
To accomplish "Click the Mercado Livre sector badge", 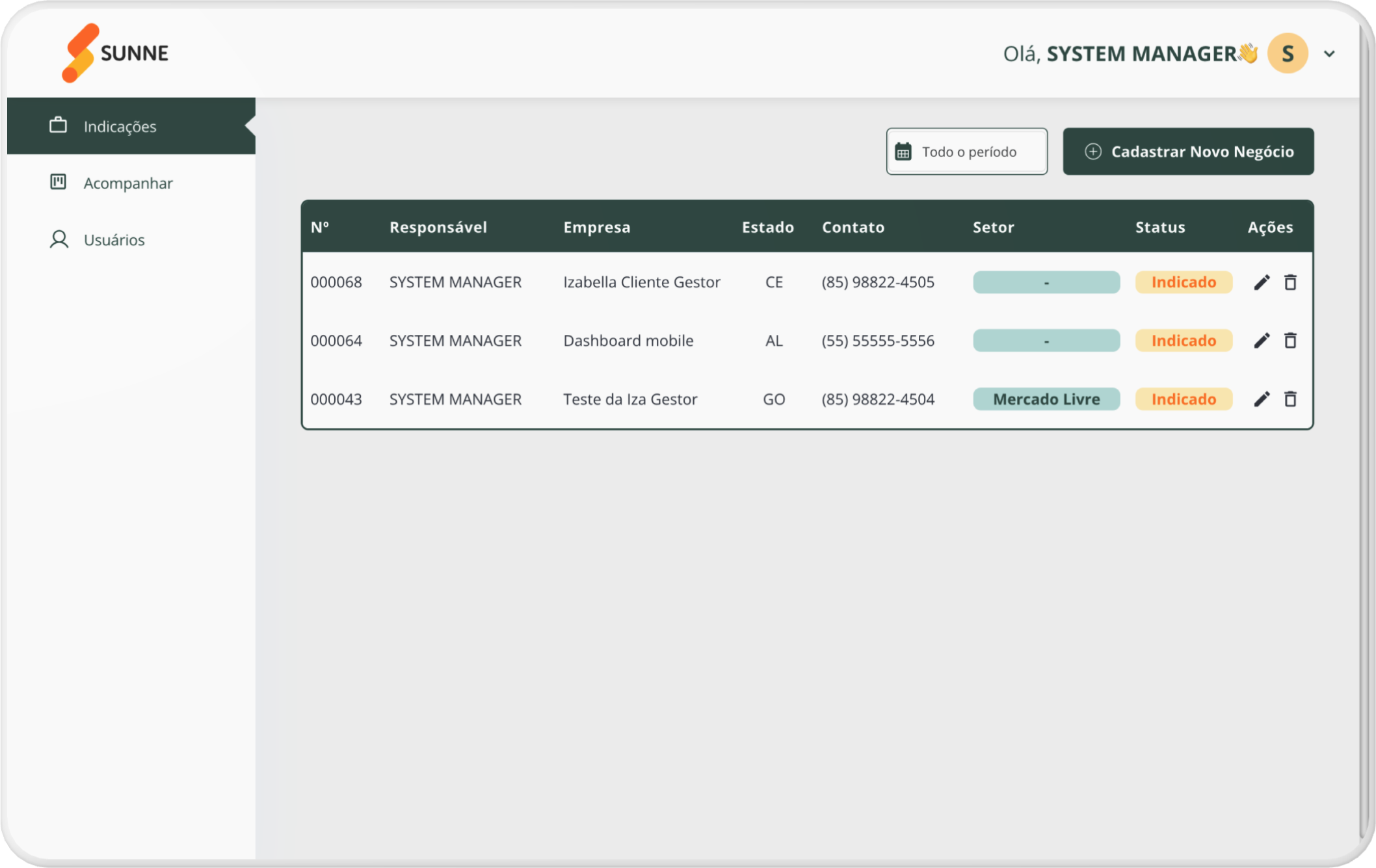I will [1046, 399].
